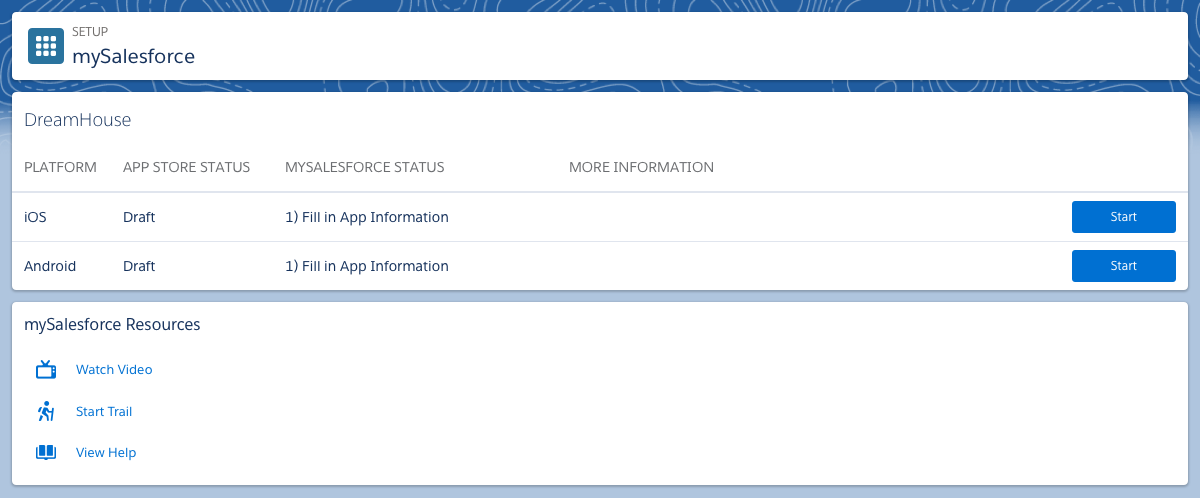The height and width of the screenshot is (498, 1200).
Task: Click the SETUP label above the title
Action: coord(90,32)
